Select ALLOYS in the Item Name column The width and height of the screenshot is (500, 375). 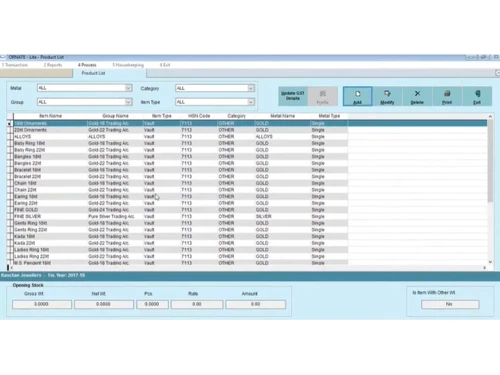click(23, 137)
